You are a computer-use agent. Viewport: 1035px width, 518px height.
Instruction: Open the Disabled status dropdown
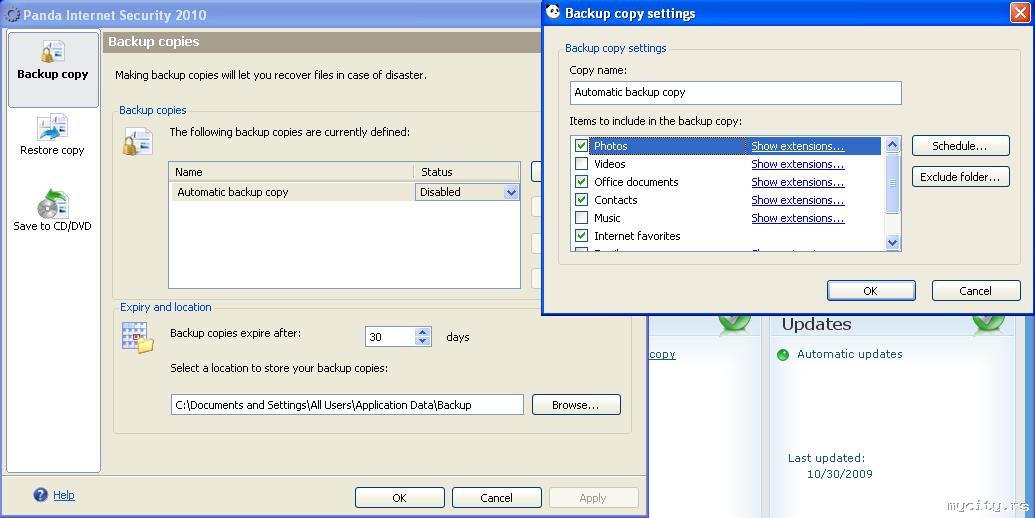[511, 192]
